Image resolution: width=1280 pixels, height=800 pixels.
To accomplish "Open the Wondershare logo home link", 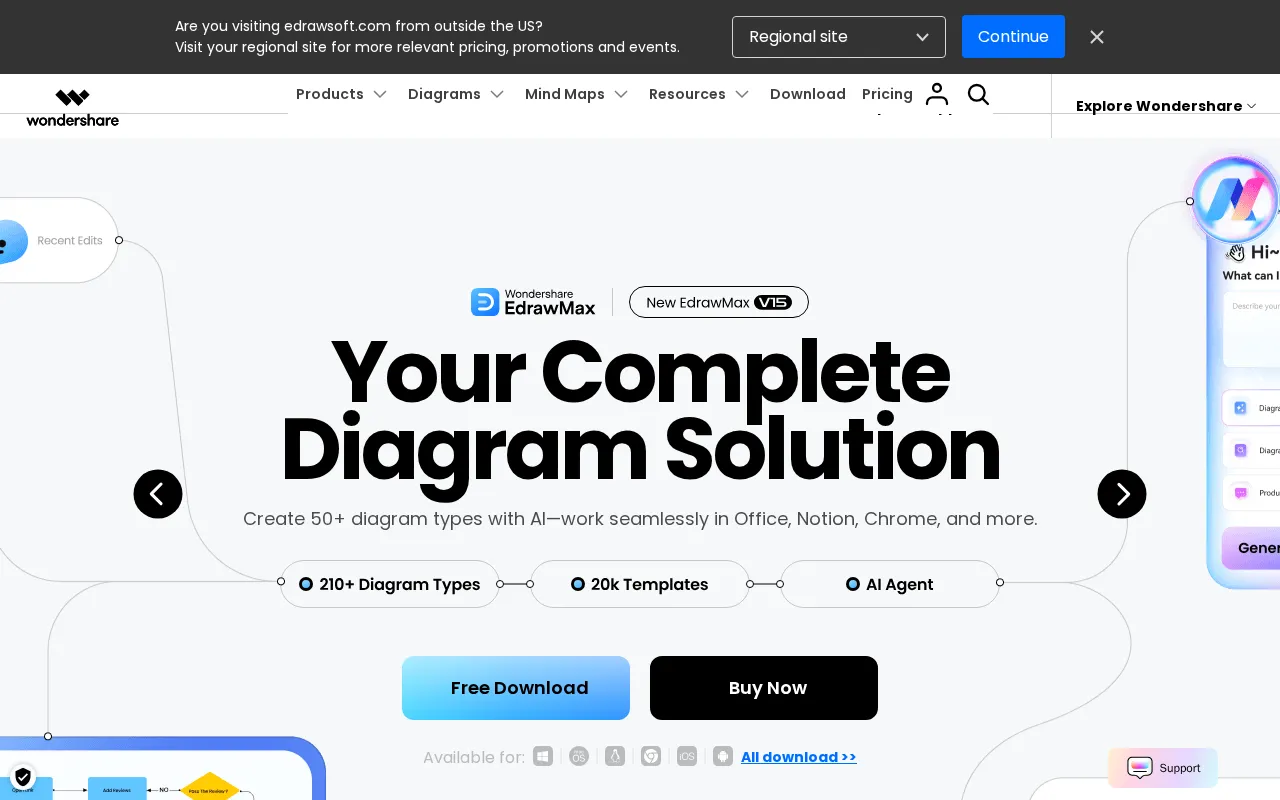I will click(x=72, y=108).
